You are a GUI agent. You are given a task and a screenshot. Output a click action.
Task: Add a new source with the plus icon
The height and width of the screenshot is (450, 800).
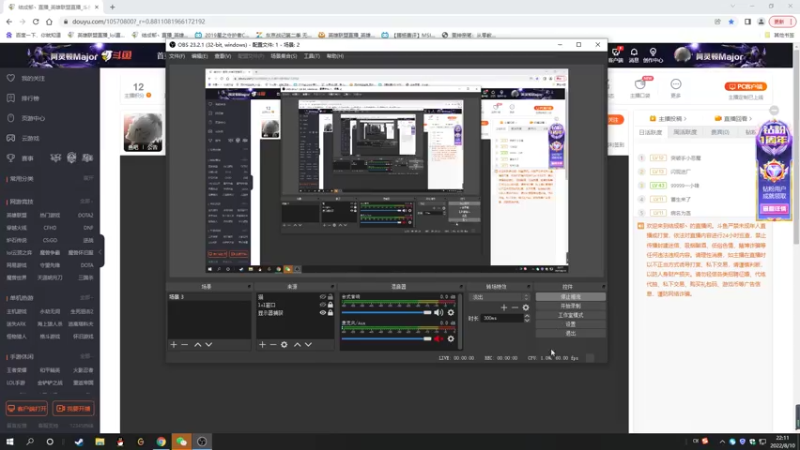[262, 345]
